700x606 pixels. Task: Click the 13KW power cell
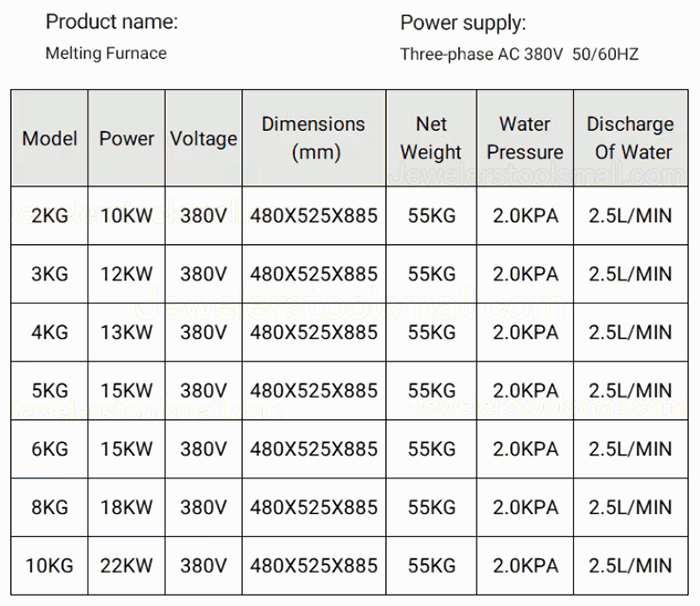click(x=126, y=332)
